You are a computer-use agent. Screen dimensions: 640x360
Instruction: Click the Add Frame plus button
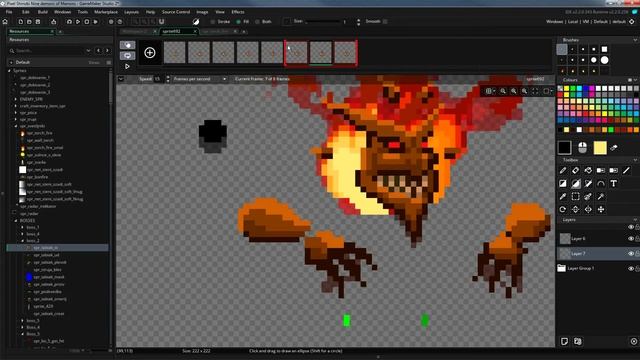click(x=150, y=53)
